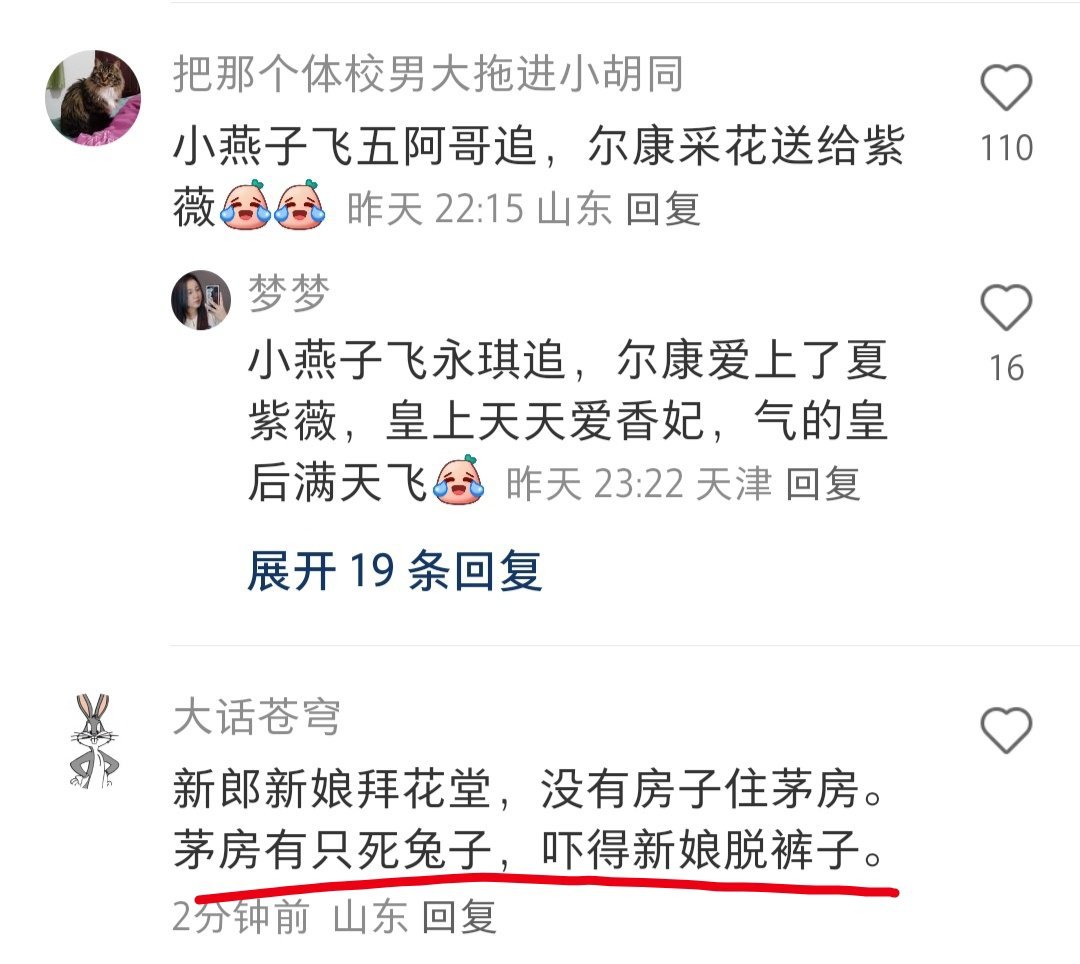Like 大话苍穹's comment
Screen dimensions: 1080x964
1006,730
